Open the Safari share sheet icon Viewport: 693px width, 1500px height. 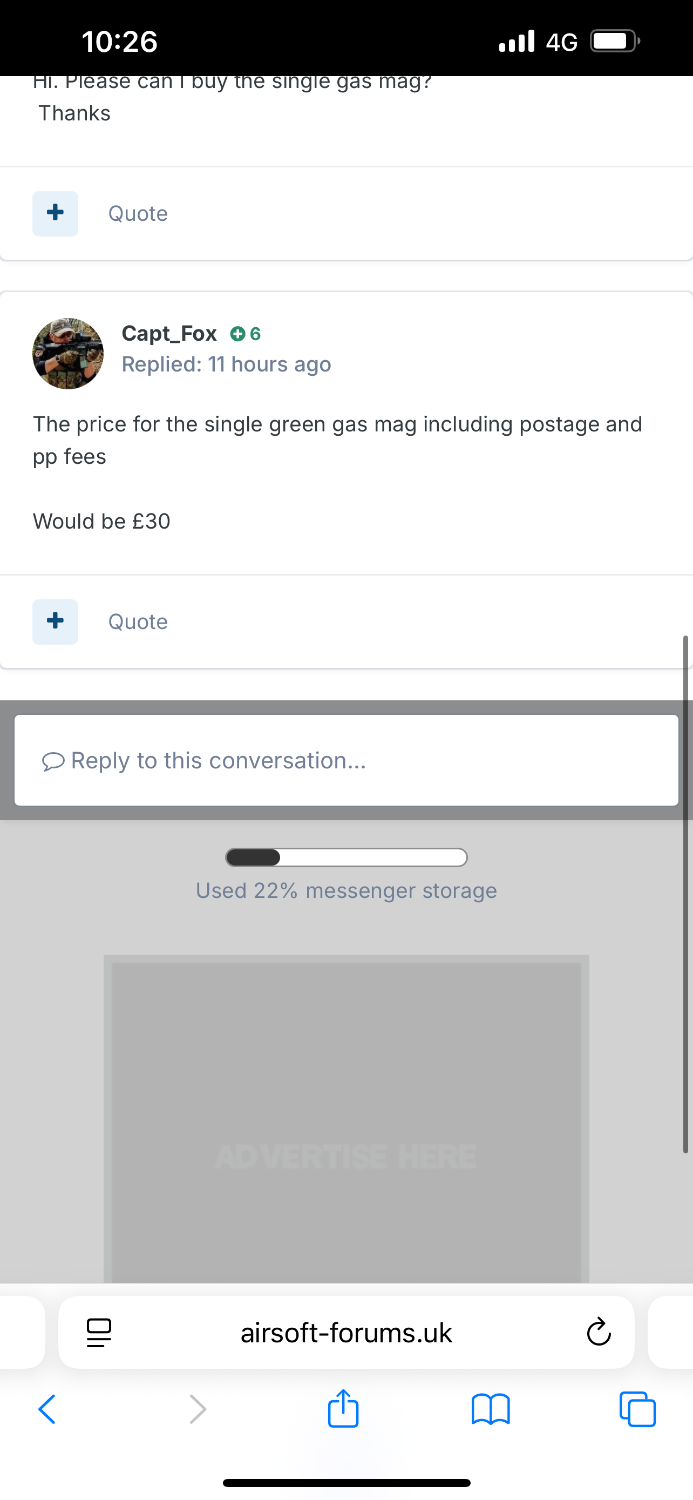343,1409
